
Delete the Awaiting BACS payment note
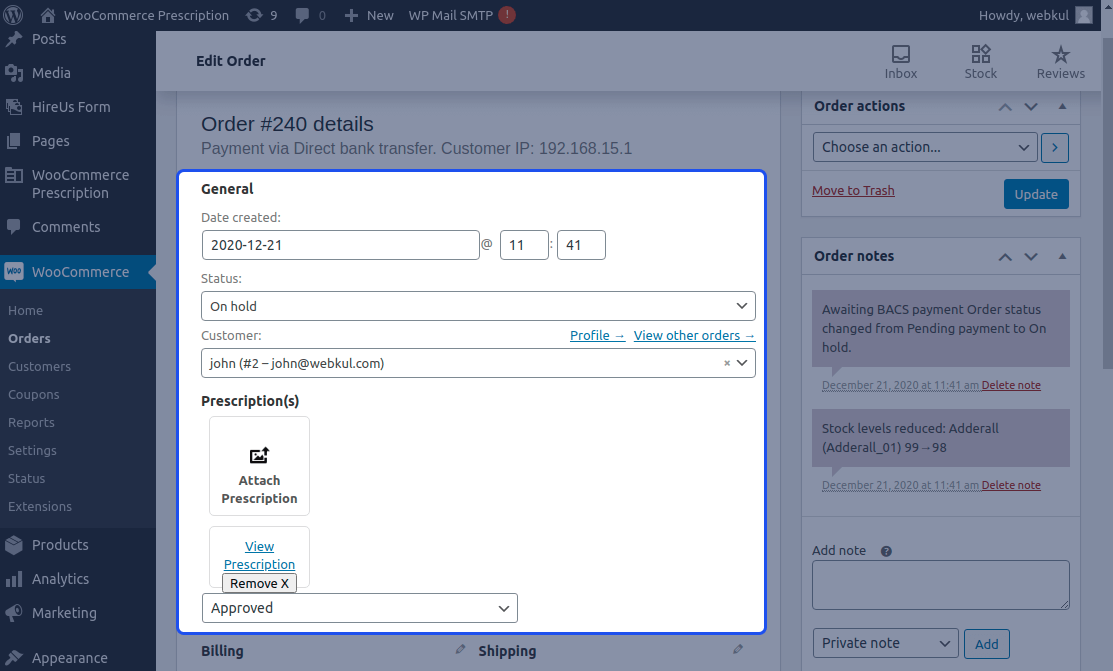click(1011, 385)
